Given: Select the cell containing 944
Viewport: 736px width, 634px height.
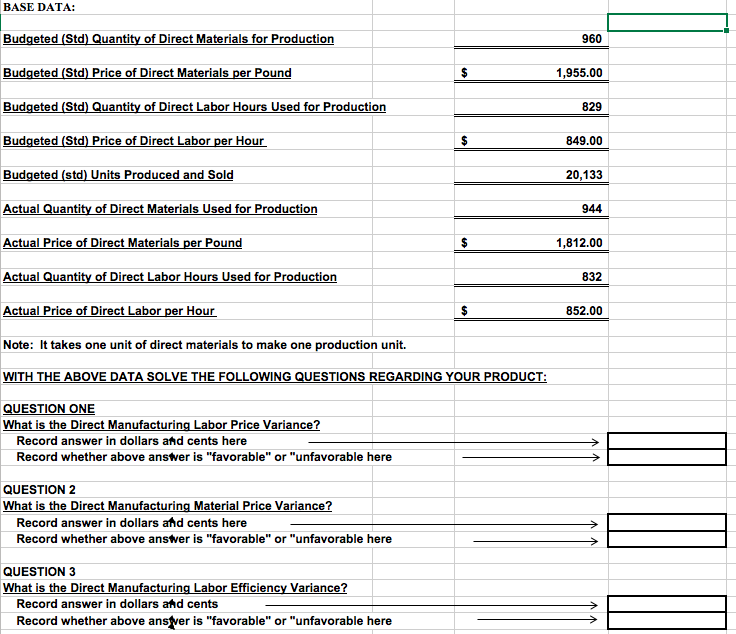Looking at the screenshot, I should 531,209.
